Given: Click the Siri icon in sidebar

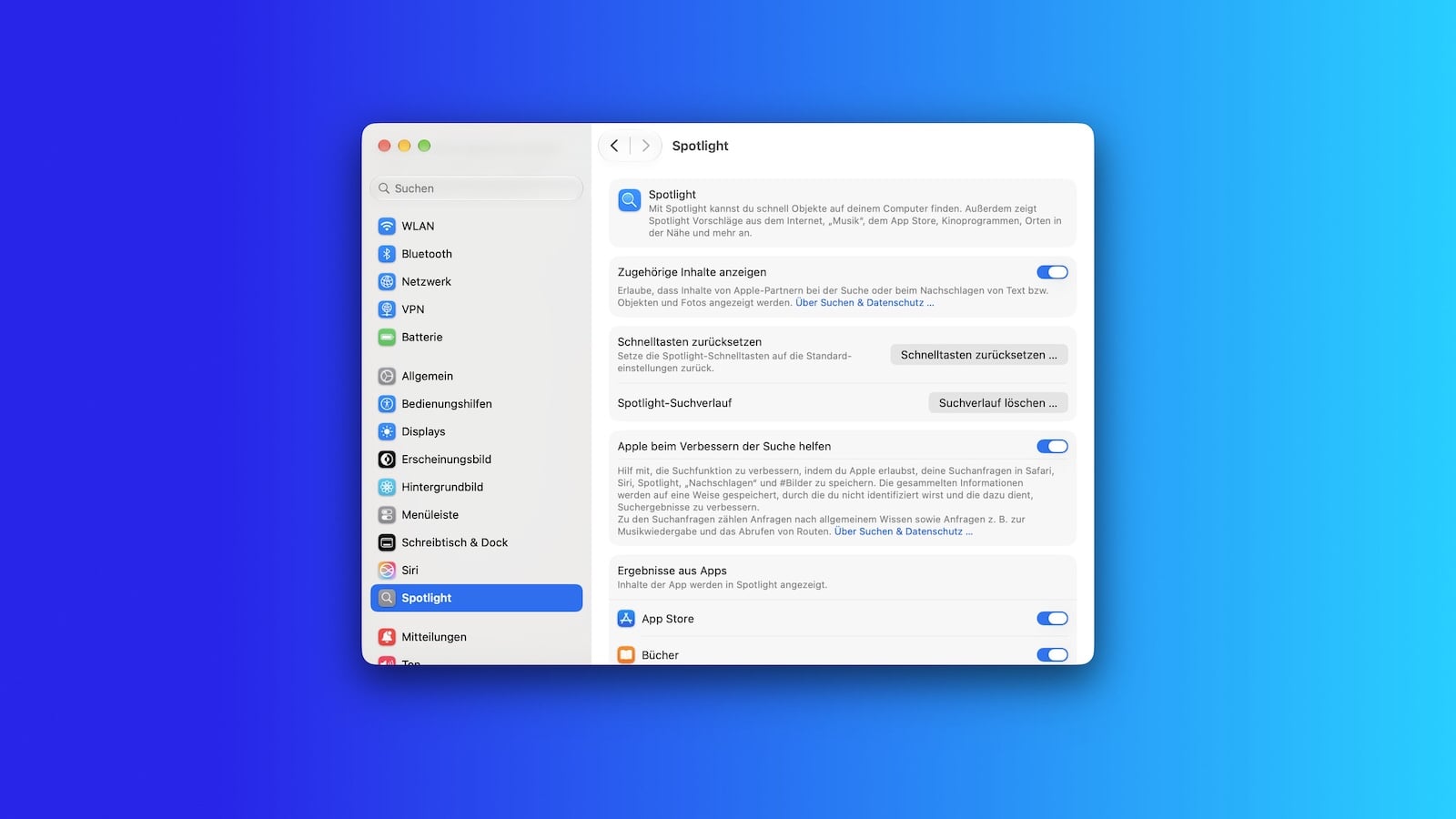Looking at the screenshot, I should (x=387, y=571).
